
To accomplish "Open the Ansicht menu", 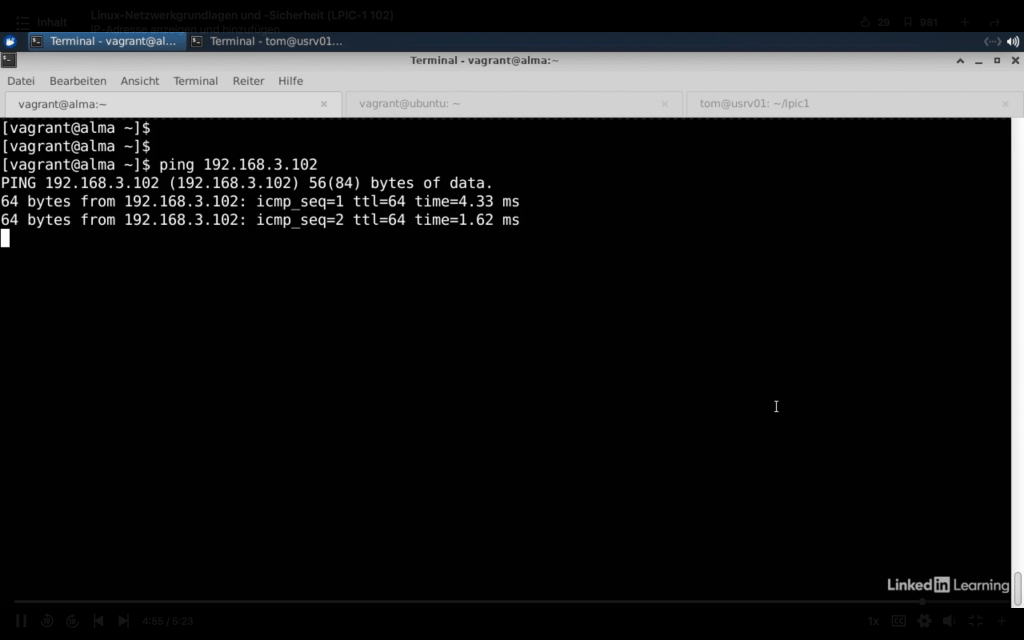I will 140,81.
